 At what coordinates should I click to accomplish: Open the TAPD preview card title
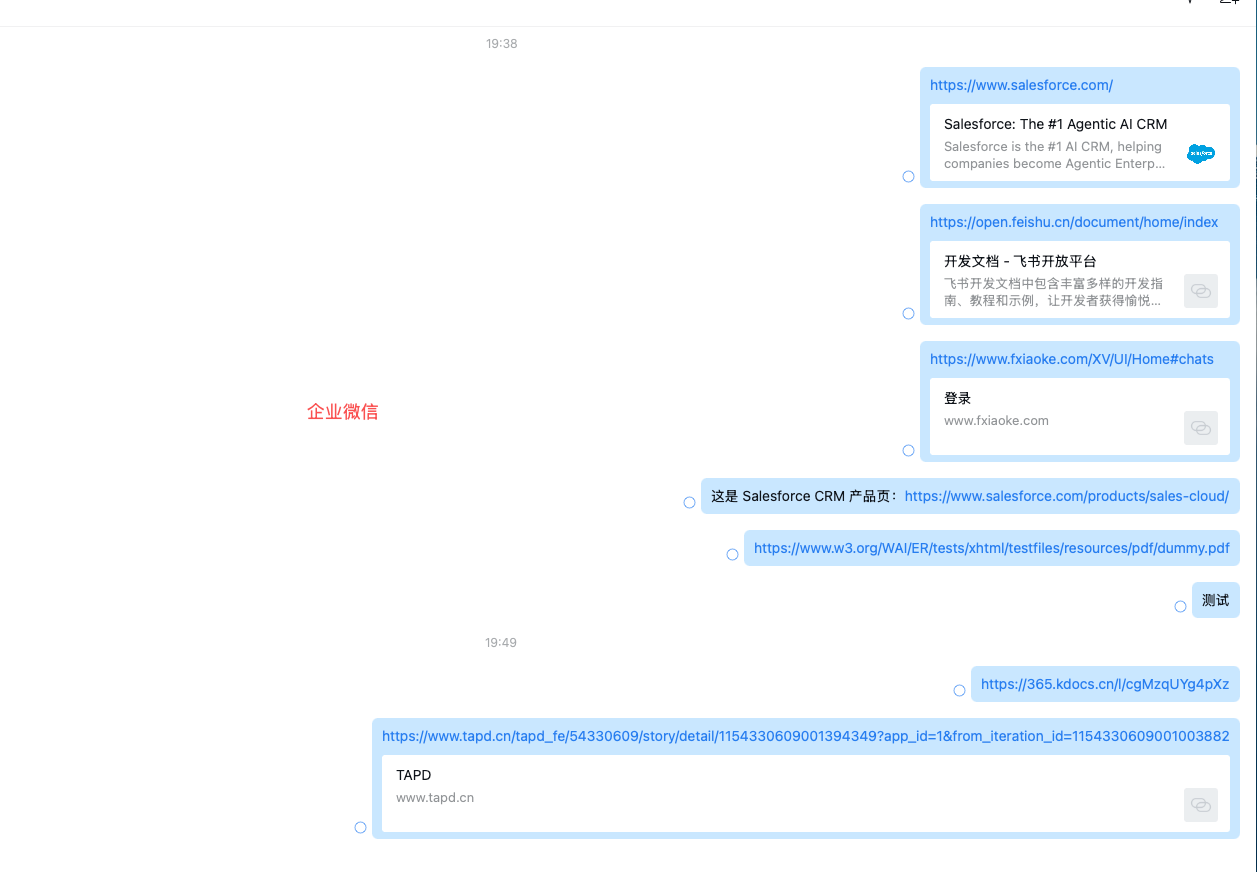414,775
